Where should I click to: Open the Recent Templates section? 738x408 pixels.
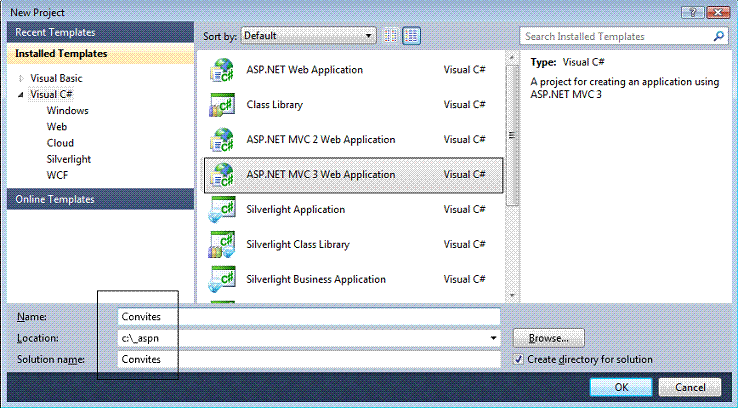pyautogui.click(x=100, y=32)
